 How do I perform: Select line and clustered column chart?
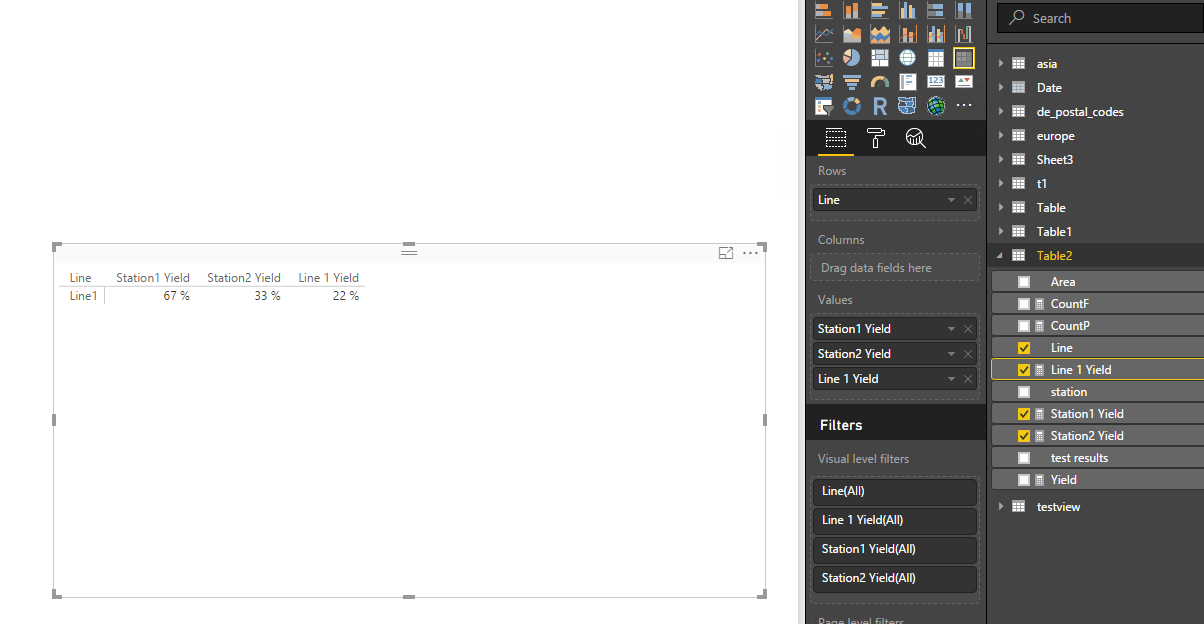point(936,34)
